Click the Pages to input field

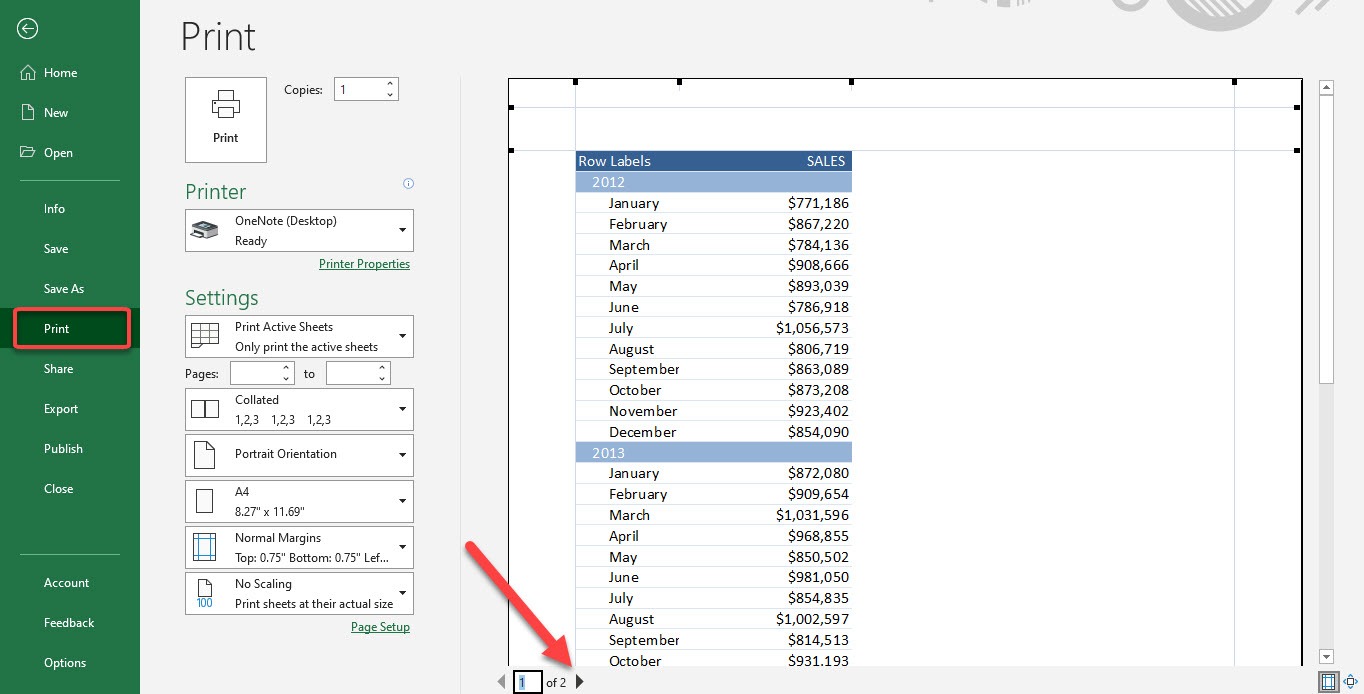click(x=351, y=373)
